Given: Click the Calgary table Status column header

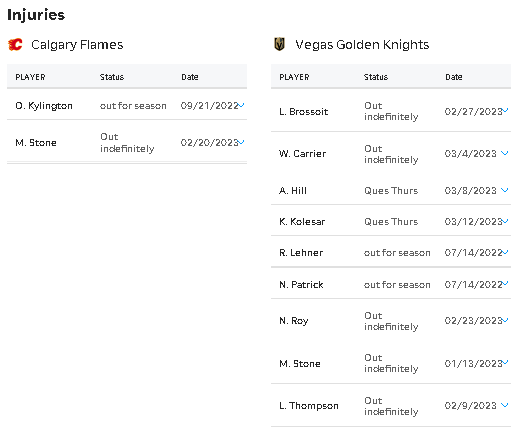Looking at the screenshot, I should [112, 77].
